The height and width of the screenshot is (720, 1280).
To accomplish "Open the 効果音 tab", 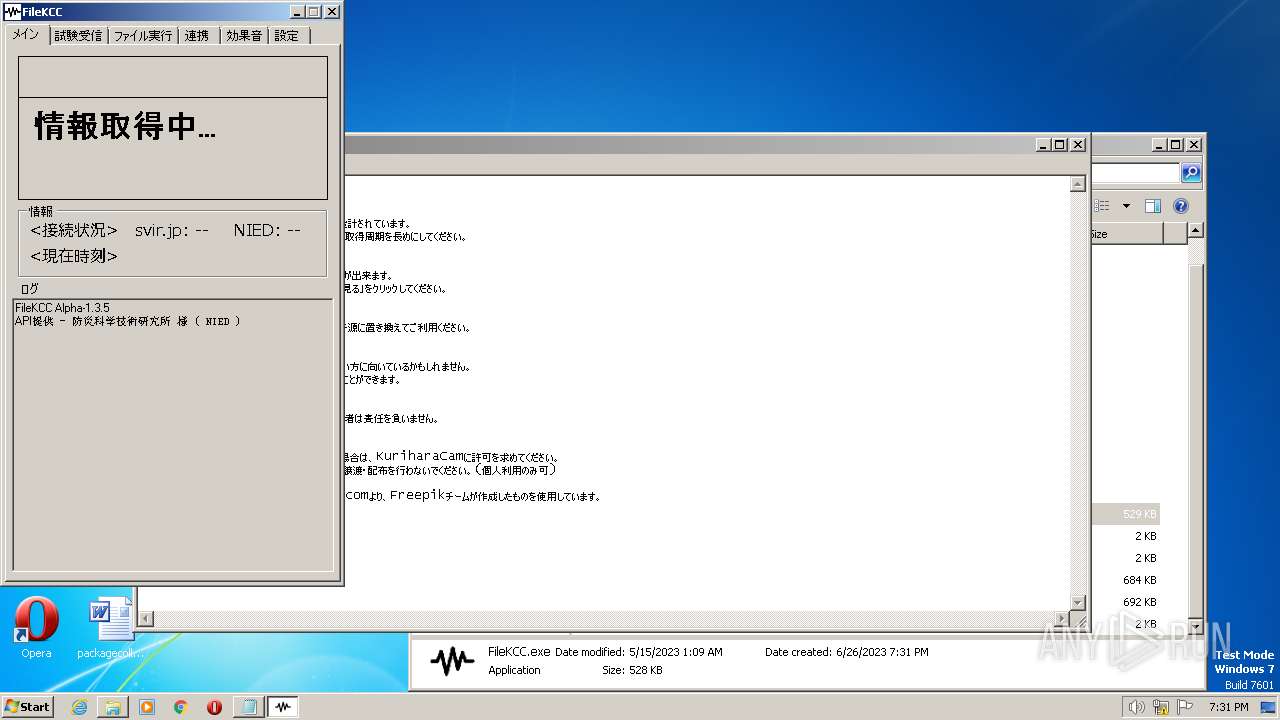I will (x=243, y=36).
